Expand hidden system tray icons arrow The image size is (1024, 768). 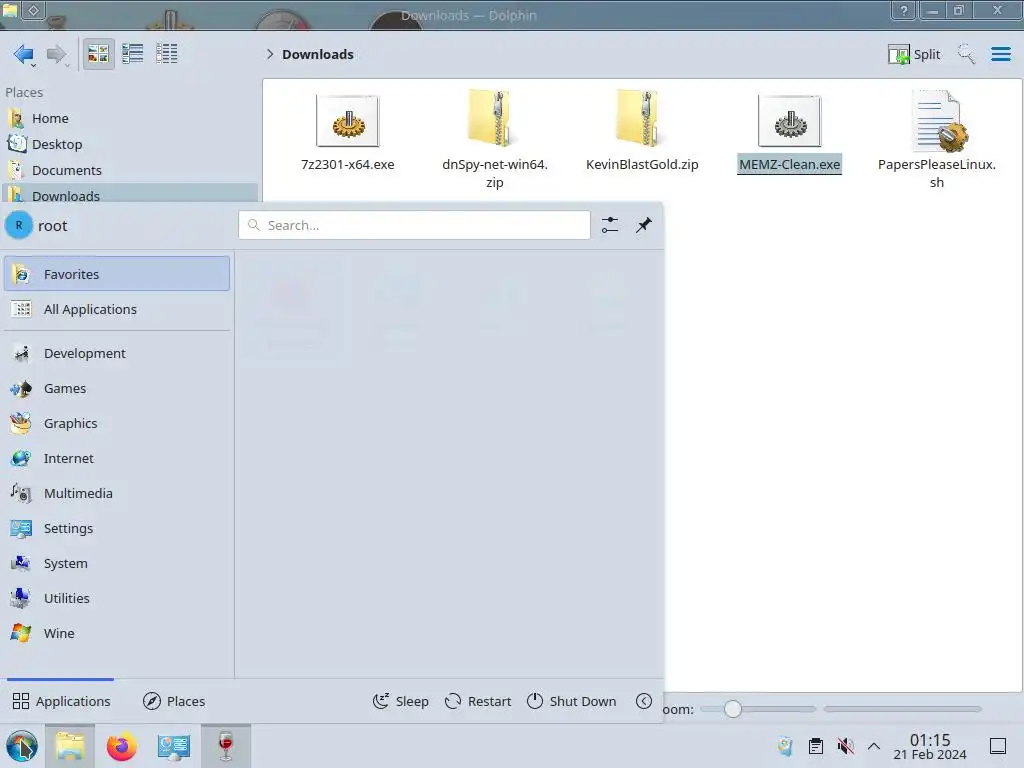coord(874,746)
